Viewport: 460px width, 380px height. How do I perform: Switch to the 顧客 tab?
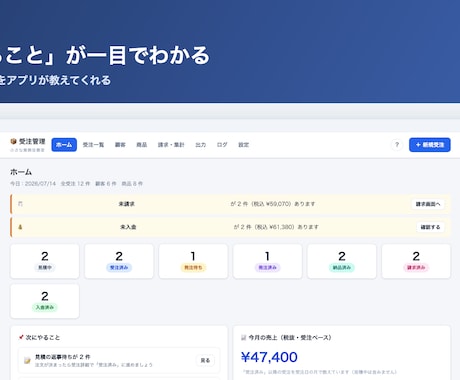(120, 145)
